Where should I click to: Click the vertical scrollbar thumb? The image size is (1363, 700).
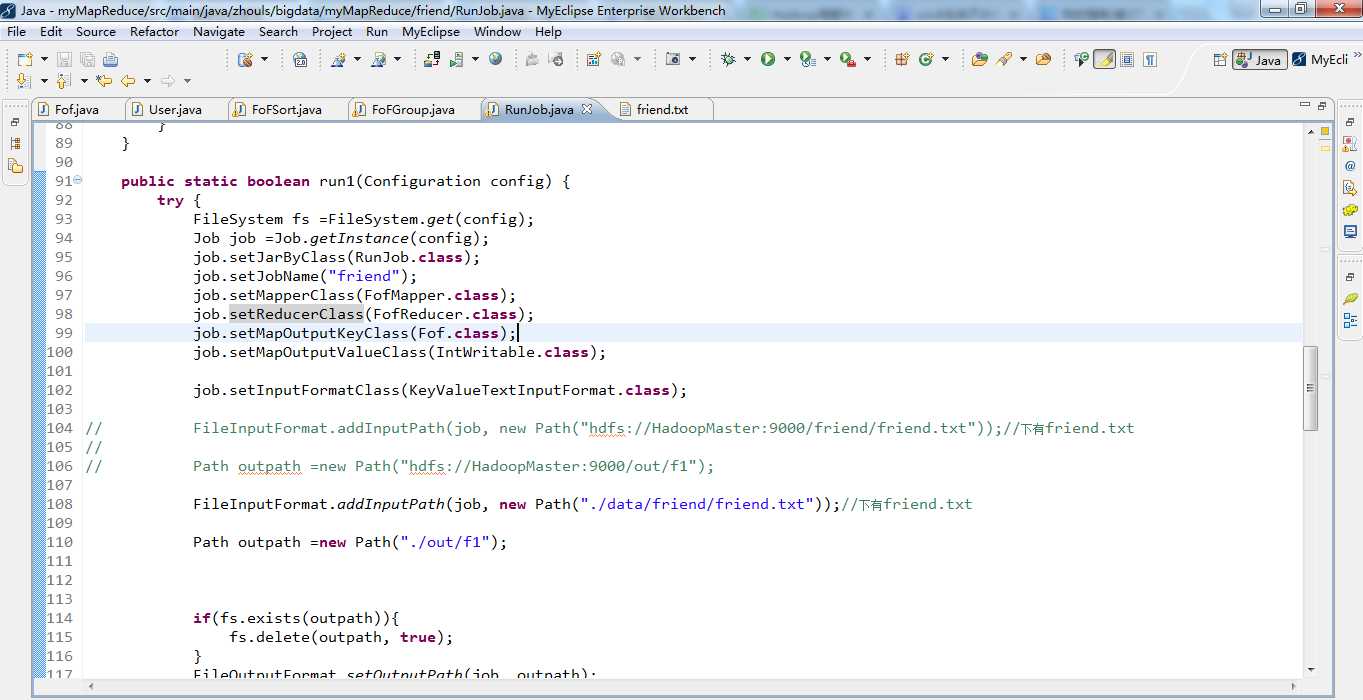click(x=1310, y=388)
